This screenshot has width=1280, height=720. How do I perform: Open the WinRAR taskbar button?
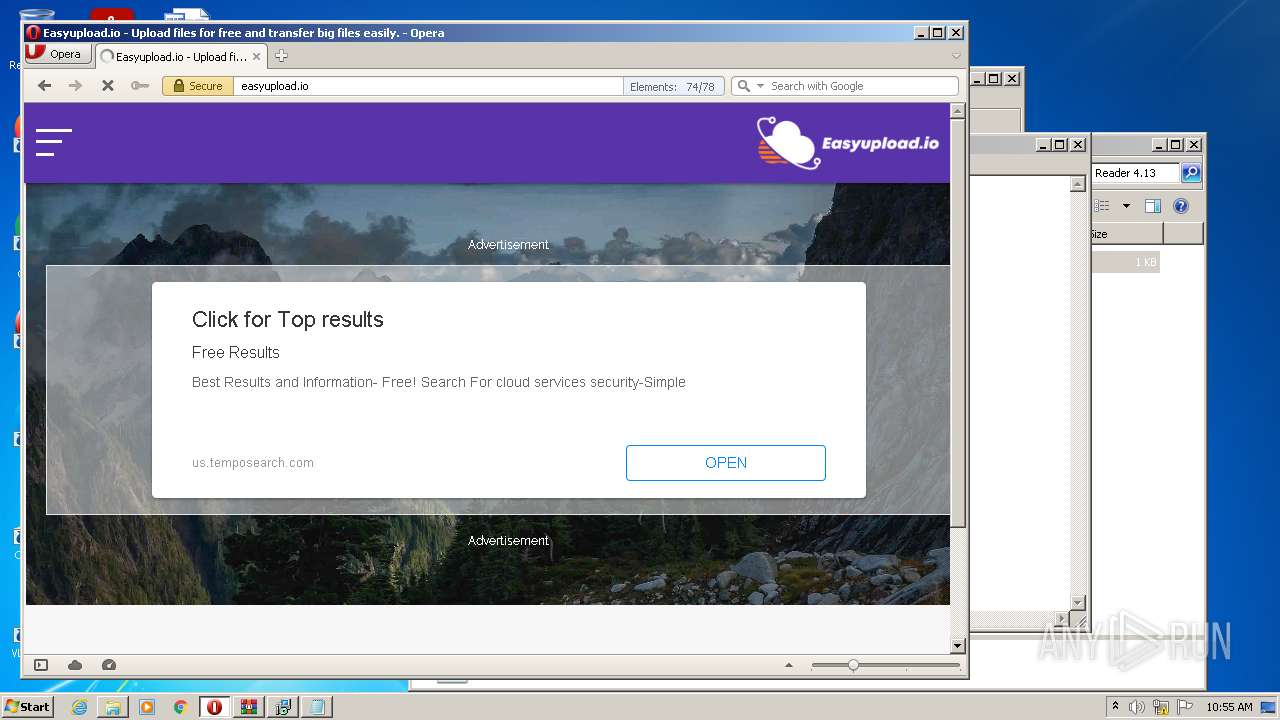(248, 707)
